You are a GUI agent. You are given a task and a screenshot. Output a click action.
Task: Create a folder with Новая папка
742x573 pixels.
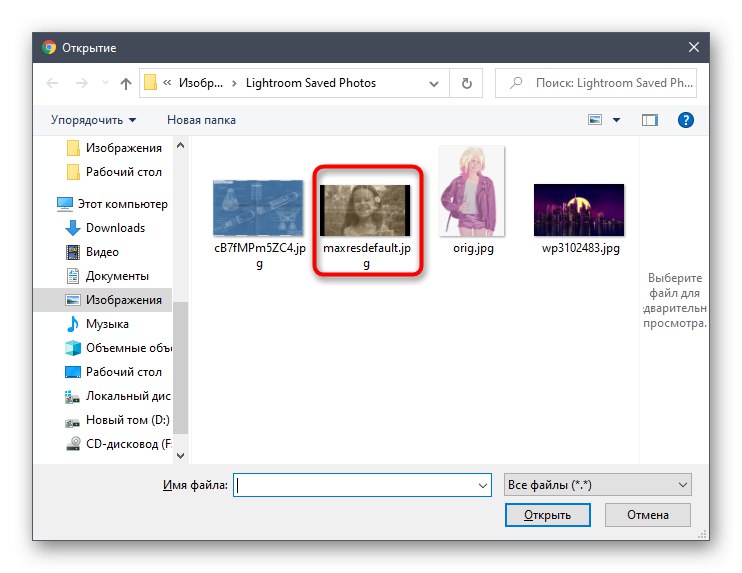tap(201, 120)
